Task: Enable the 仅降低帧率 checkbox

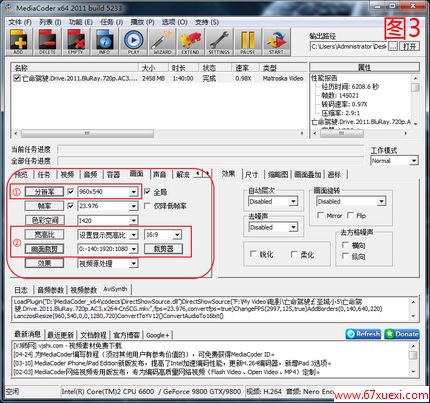Action: pyautogui.click(x=147, y=206)
